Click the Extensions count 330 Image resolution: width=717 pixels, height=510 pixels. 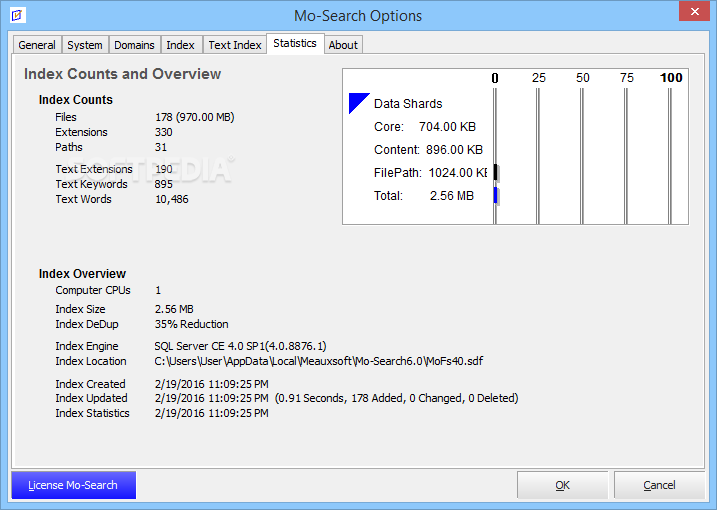point(164,132)
